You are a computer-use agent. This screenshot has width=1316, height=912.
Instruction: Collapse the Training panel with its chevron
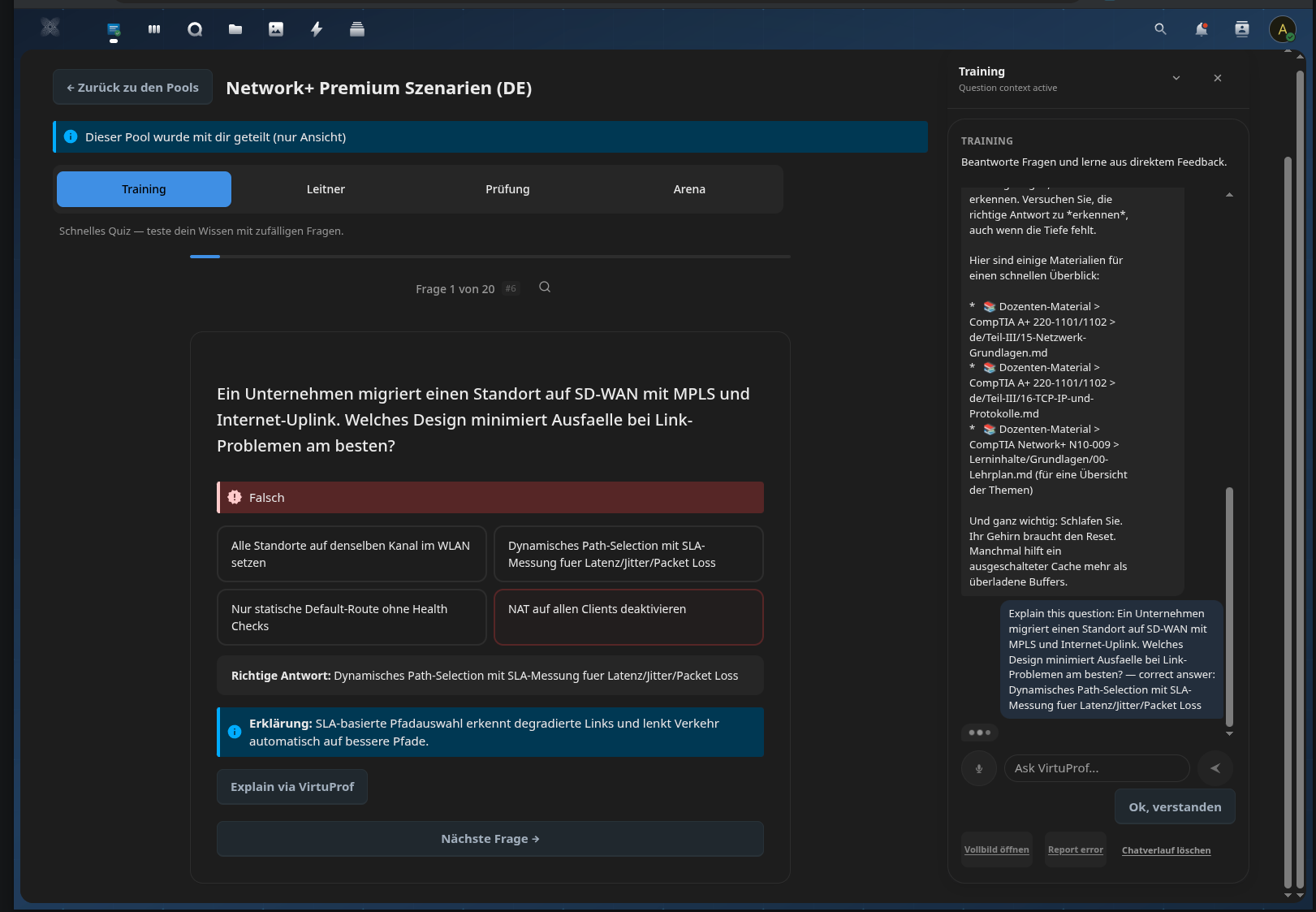(x=1176, y=78)
